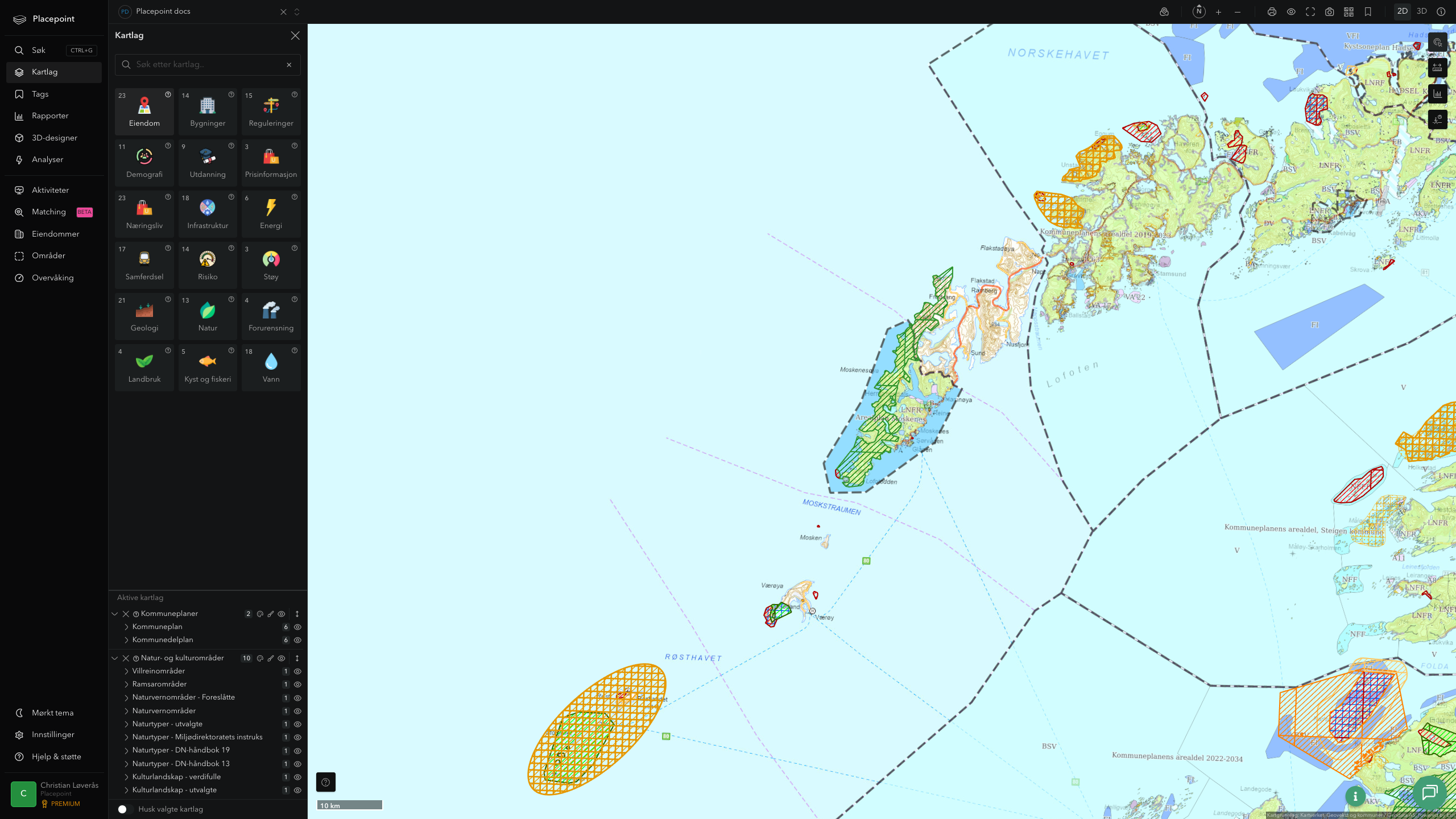The image size is (1456, 819).
Task: Open Analyser in the sidebar
Action: pyautogui.click(x=54, y=159)
